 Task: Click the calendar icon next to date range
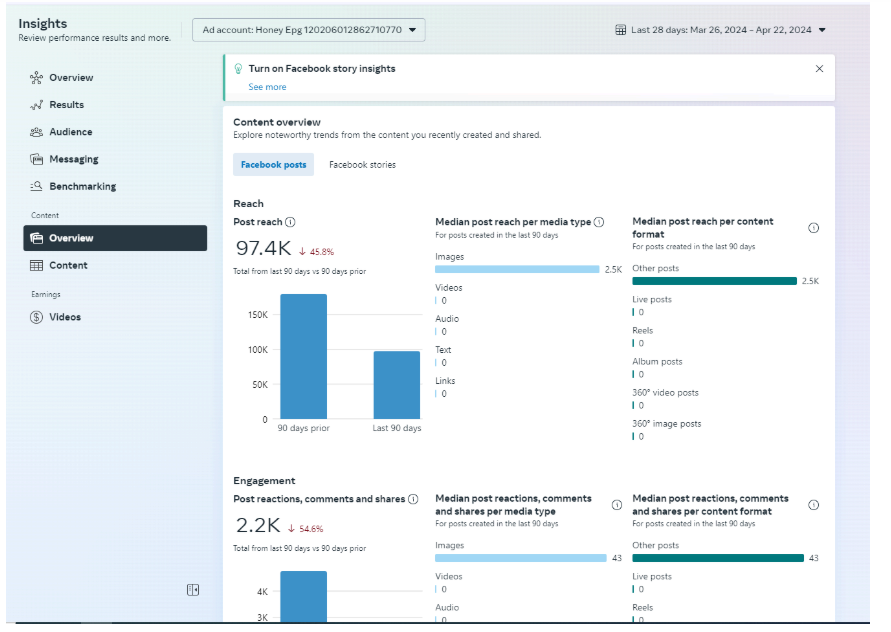pos(621,30)
